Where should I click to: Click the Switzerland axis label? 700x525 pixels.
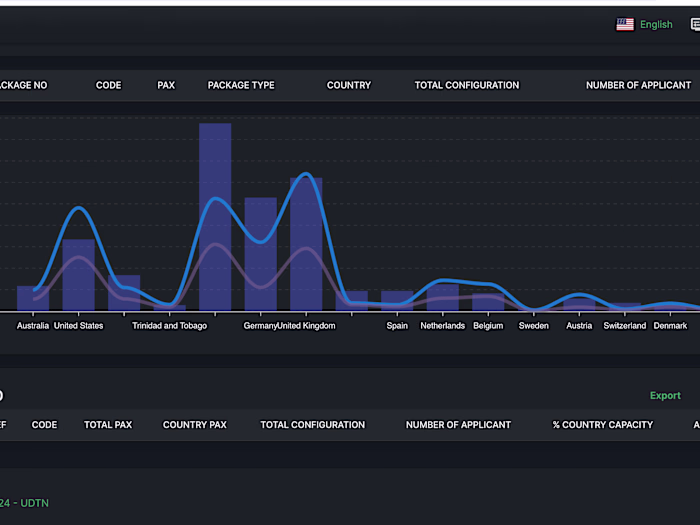[x=625, y=326]
